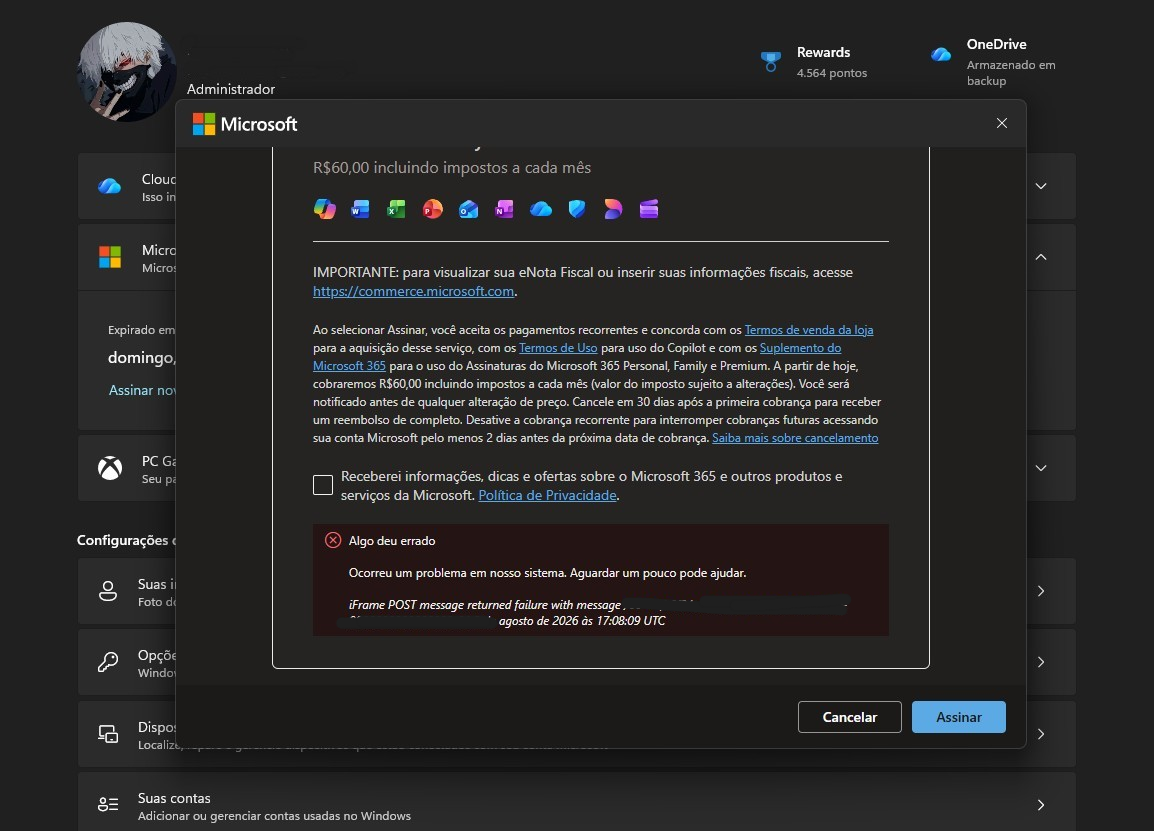Click the Suas contas row title
This screenshot has height=831, width=1154.
pos(174,798)
